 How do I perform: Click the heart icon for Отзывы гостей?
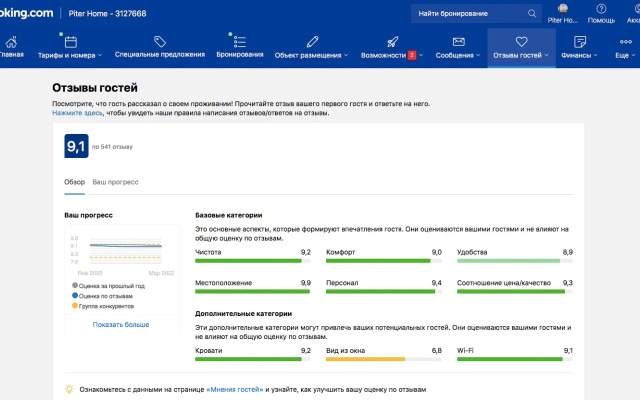pyautogui.click(x=521, y=41)
